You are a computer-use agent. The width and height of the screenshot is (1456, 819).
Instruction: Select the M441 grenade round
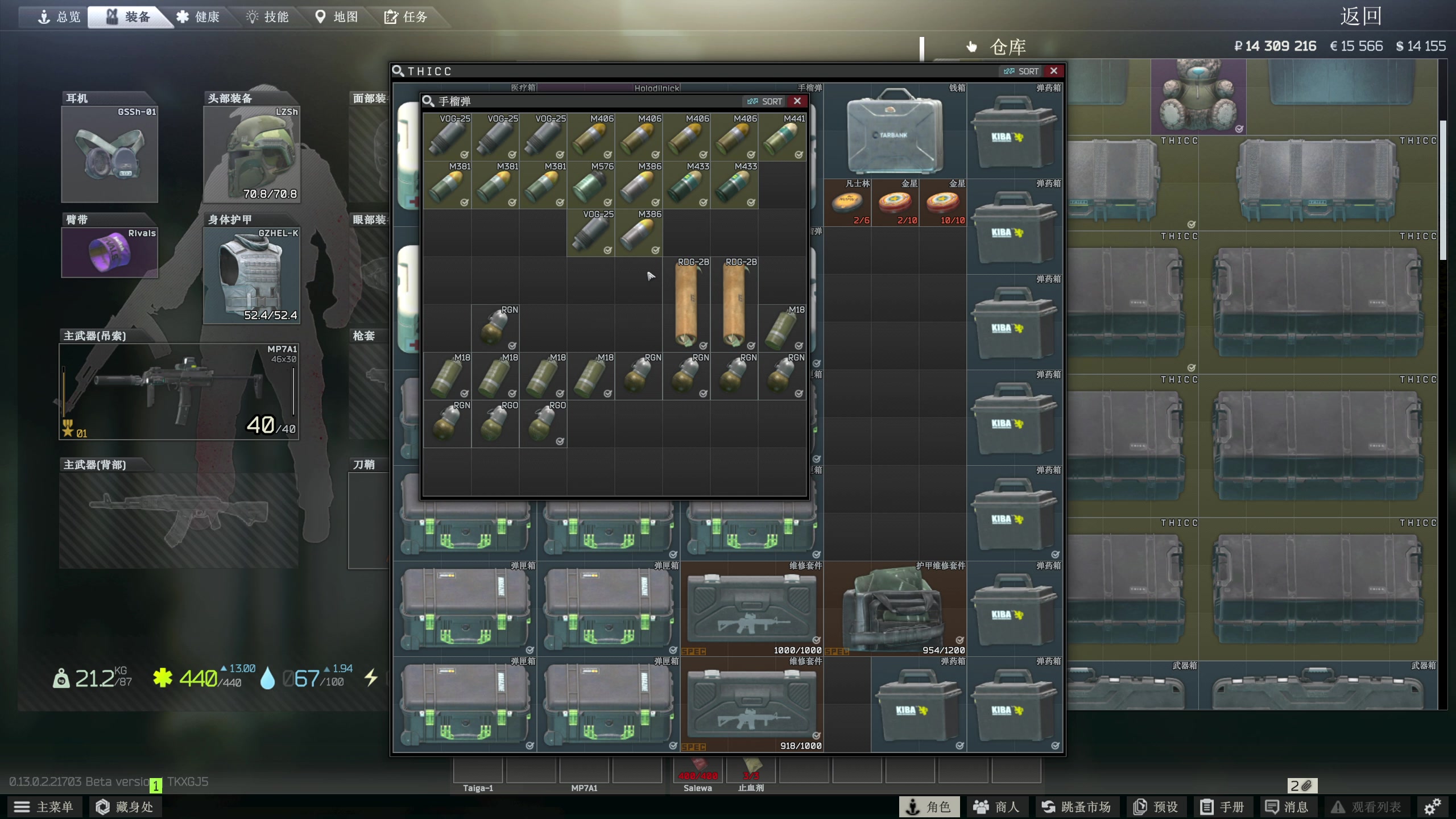click(782, 137)
